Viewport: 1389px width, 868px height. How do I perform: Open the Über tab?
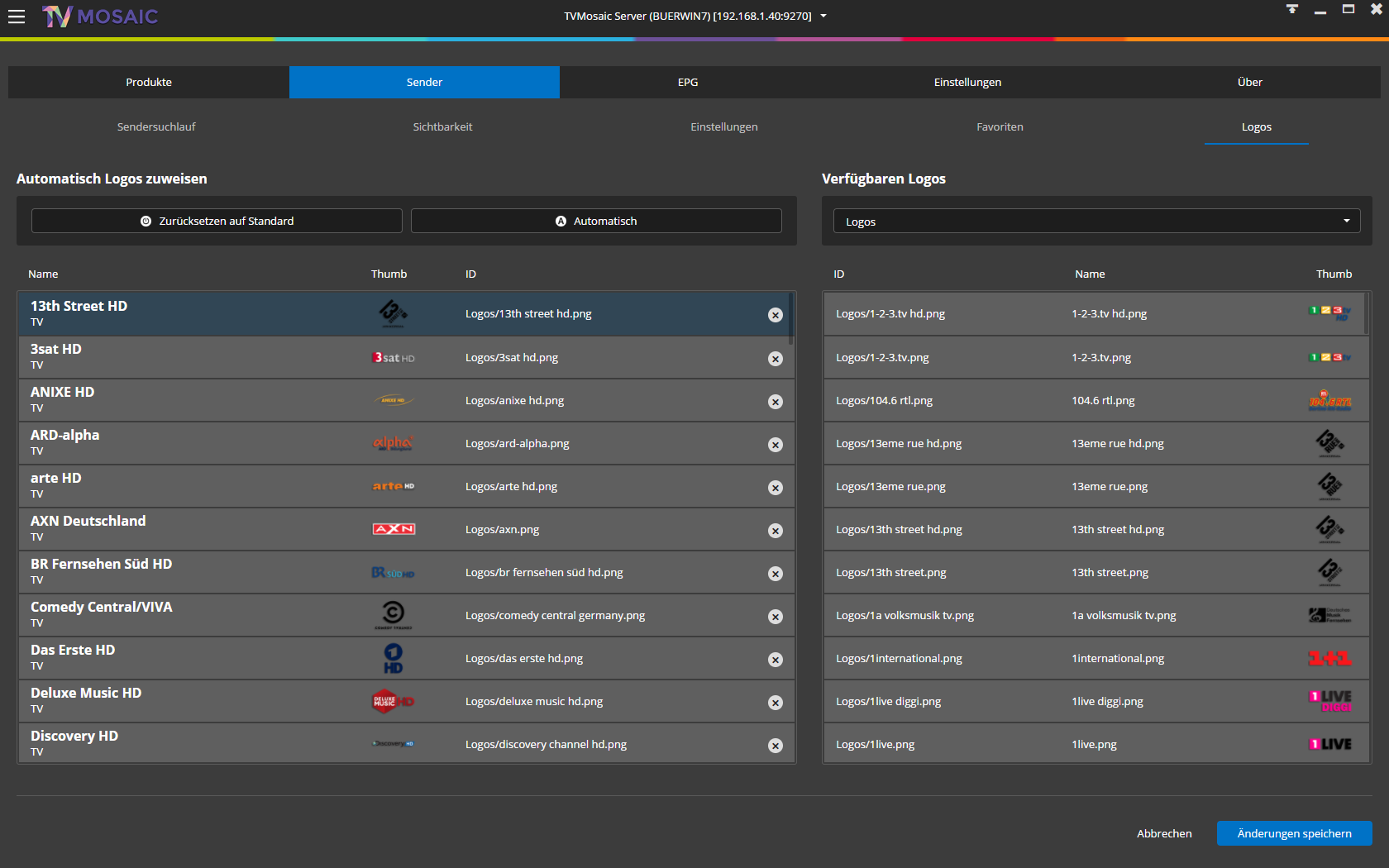[1249, 82]
